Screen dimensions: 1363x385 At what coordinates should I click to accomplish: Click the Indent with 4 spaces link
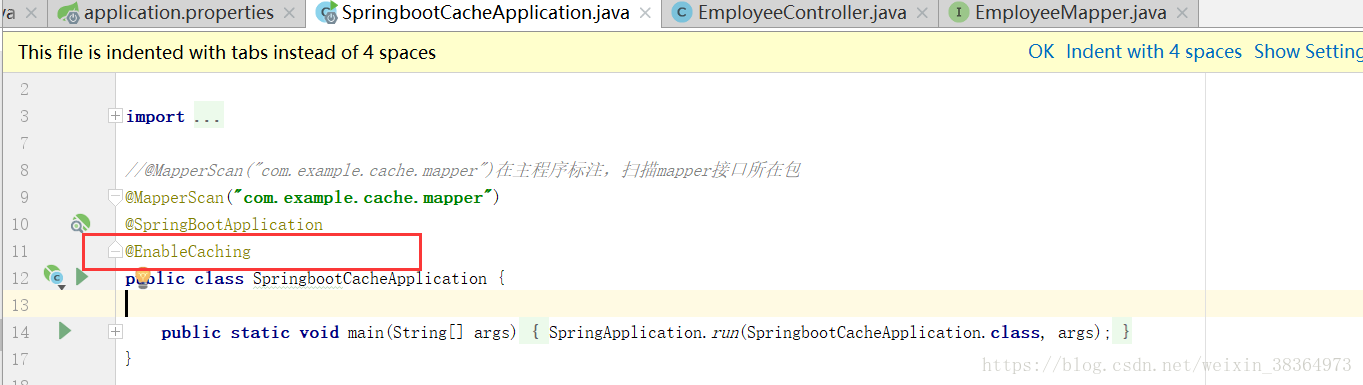point(1154,52)
